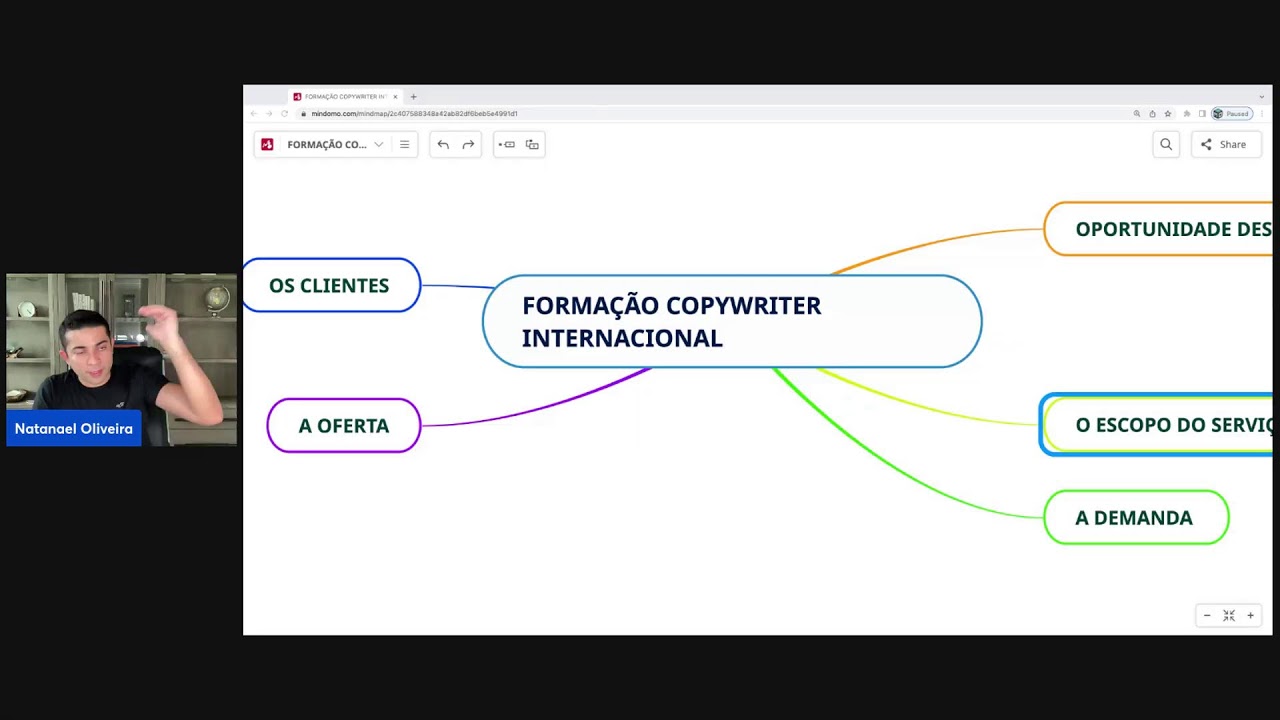The height and width of the screenshot is (720, 1280).
Task: Expand the FORMAÇÃO CO... title dropdown
Action: click(x=378, y=145)
